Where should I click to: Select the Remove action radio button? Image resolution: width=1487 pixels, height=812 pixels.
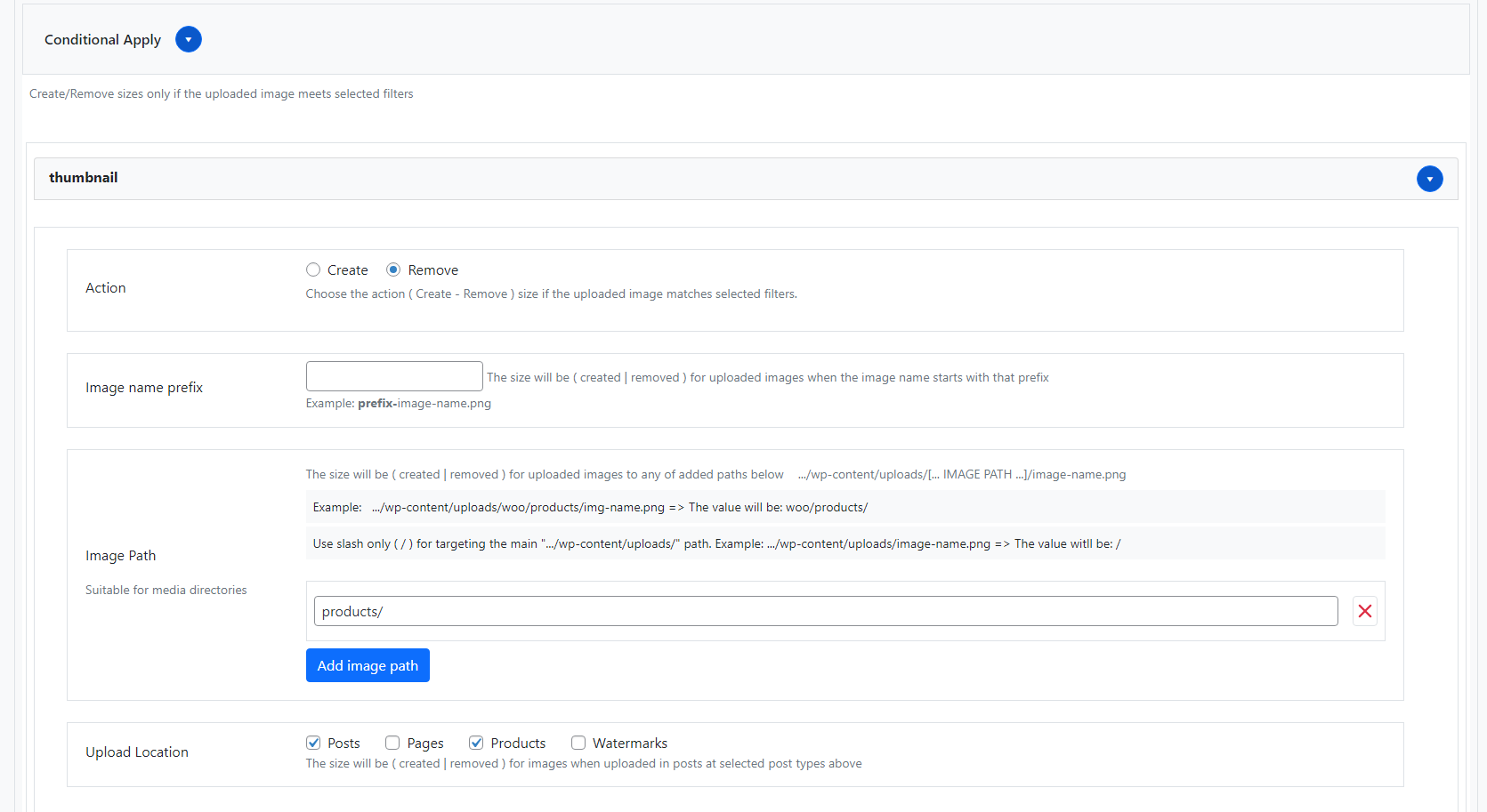click(393, 269)
